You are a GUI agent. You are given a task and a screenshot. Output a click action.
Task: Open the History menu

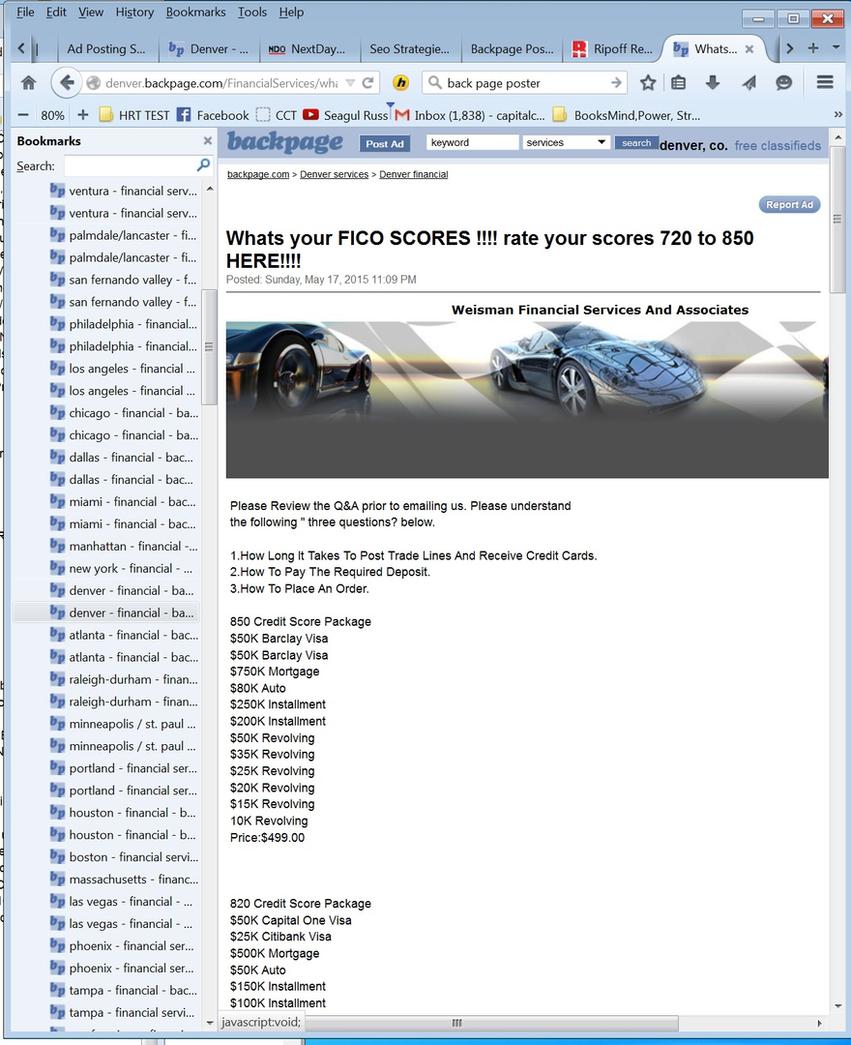coord(135,12)
